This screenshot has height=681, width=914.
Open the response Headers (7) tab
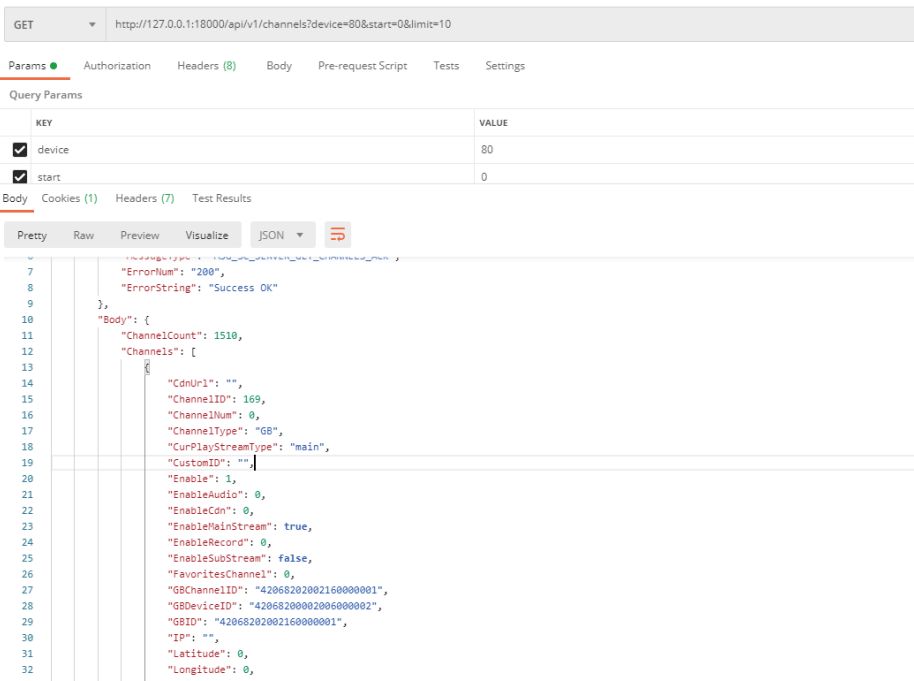(145, 198)
